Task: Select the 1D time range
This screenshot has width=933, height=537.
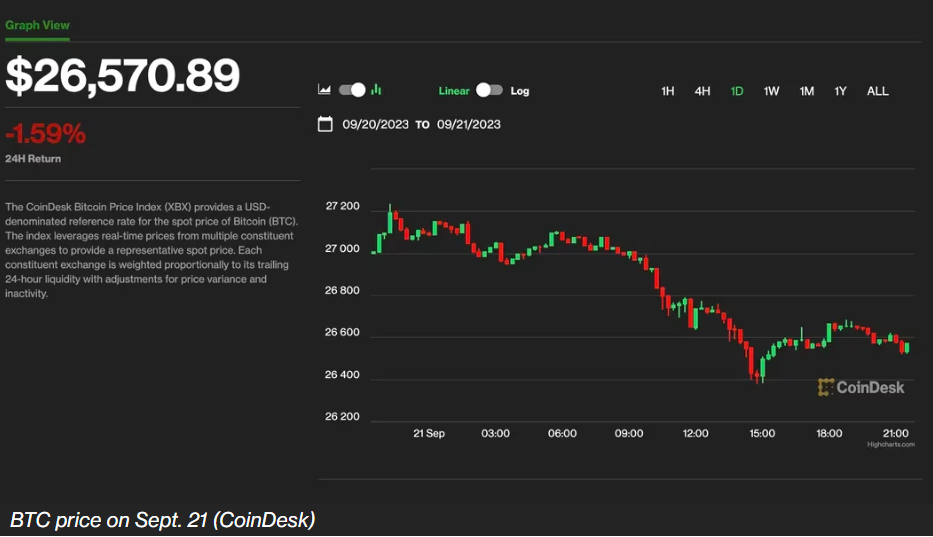Action: click(737, 91)
